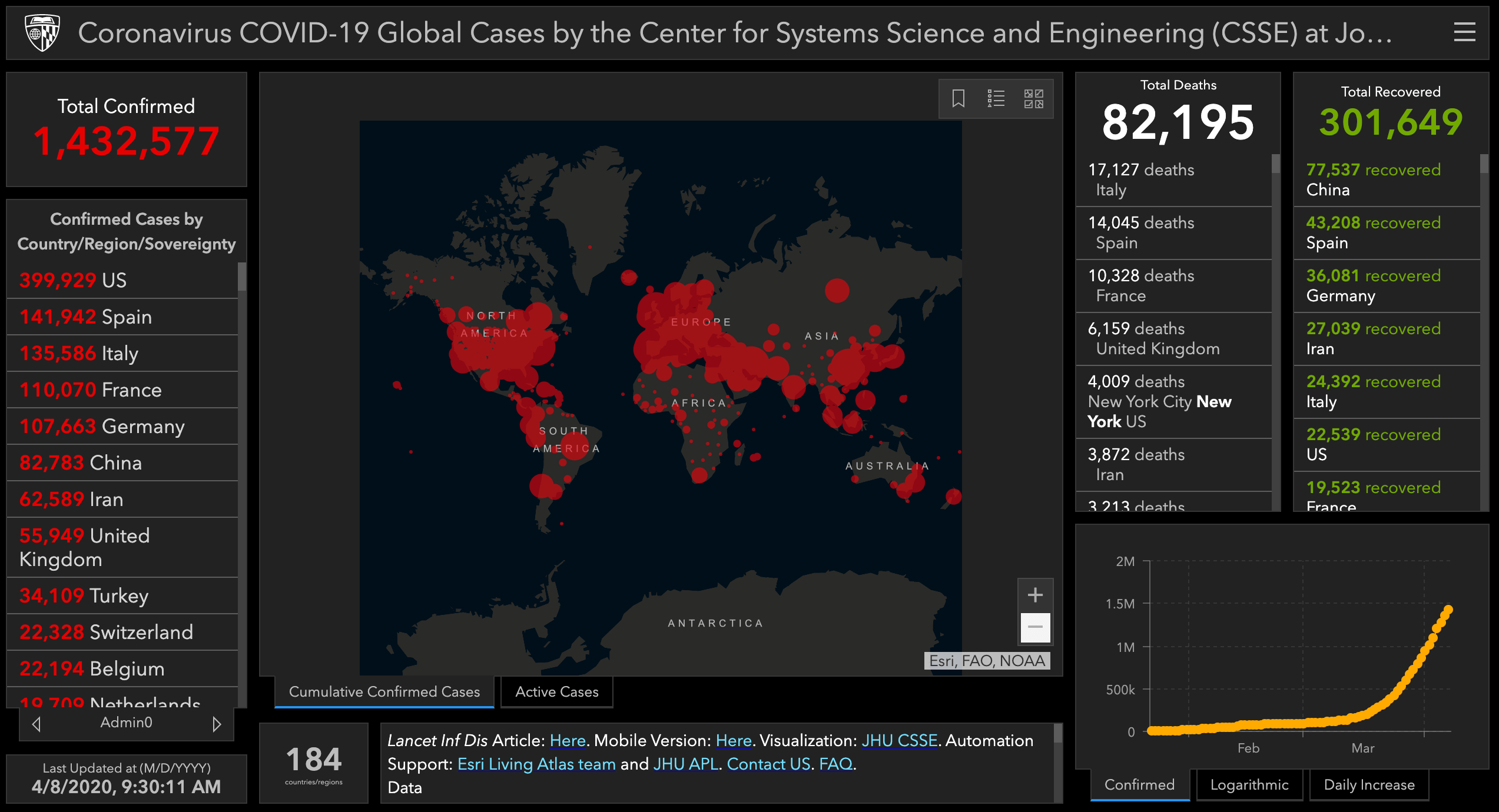Click the Contact US link

[x=769, y=764]
